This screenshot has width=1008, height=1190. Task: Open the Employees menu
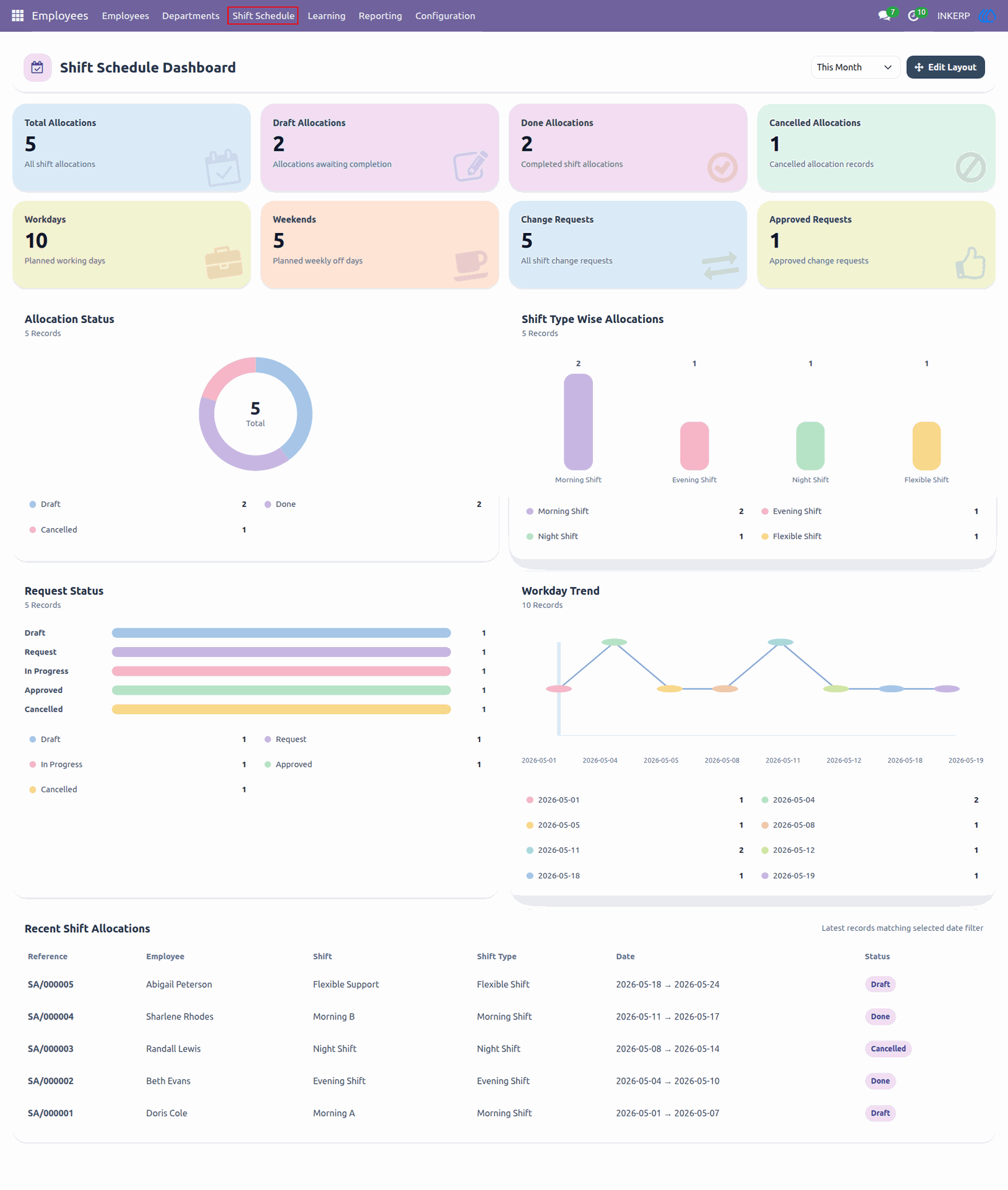coord(125,15)
